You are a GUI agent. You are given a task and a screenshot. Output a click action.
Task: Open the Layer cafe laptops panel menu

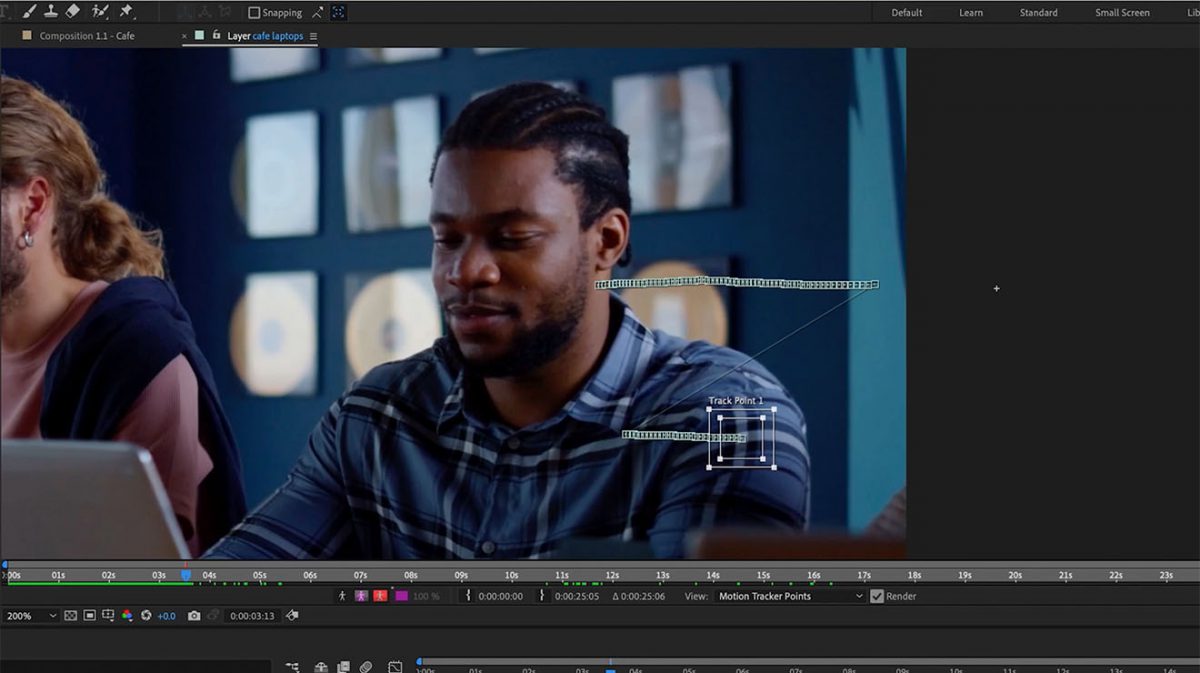pos(313,36)
